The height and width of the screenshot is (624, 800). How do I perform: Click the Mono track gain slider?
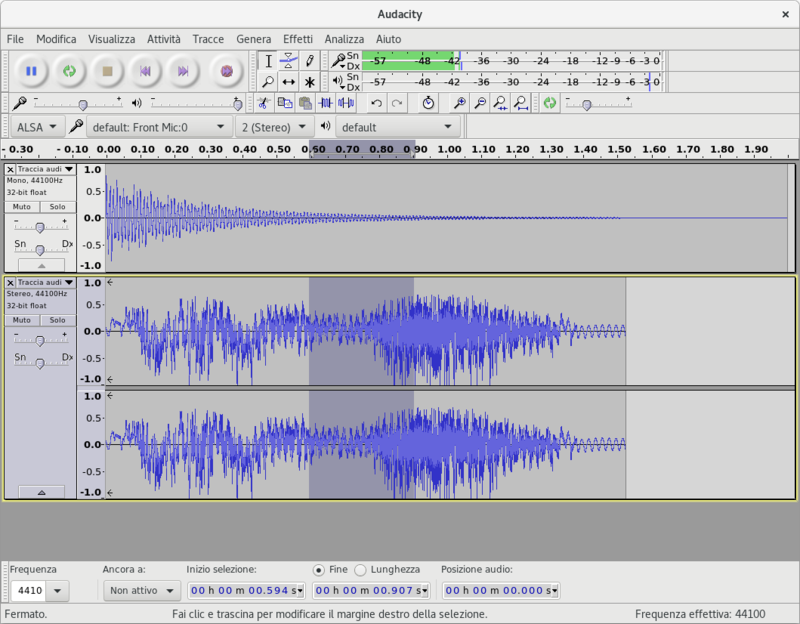pos(39,227)
